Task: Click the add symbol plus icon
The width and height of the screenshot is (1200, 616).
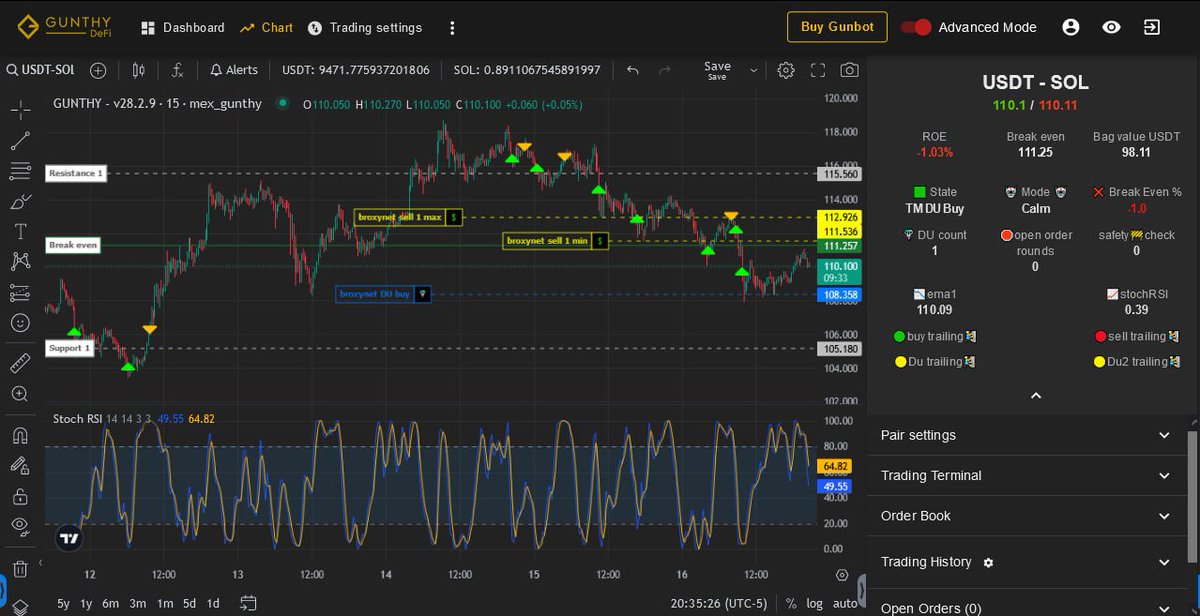Action: point(98,70)
